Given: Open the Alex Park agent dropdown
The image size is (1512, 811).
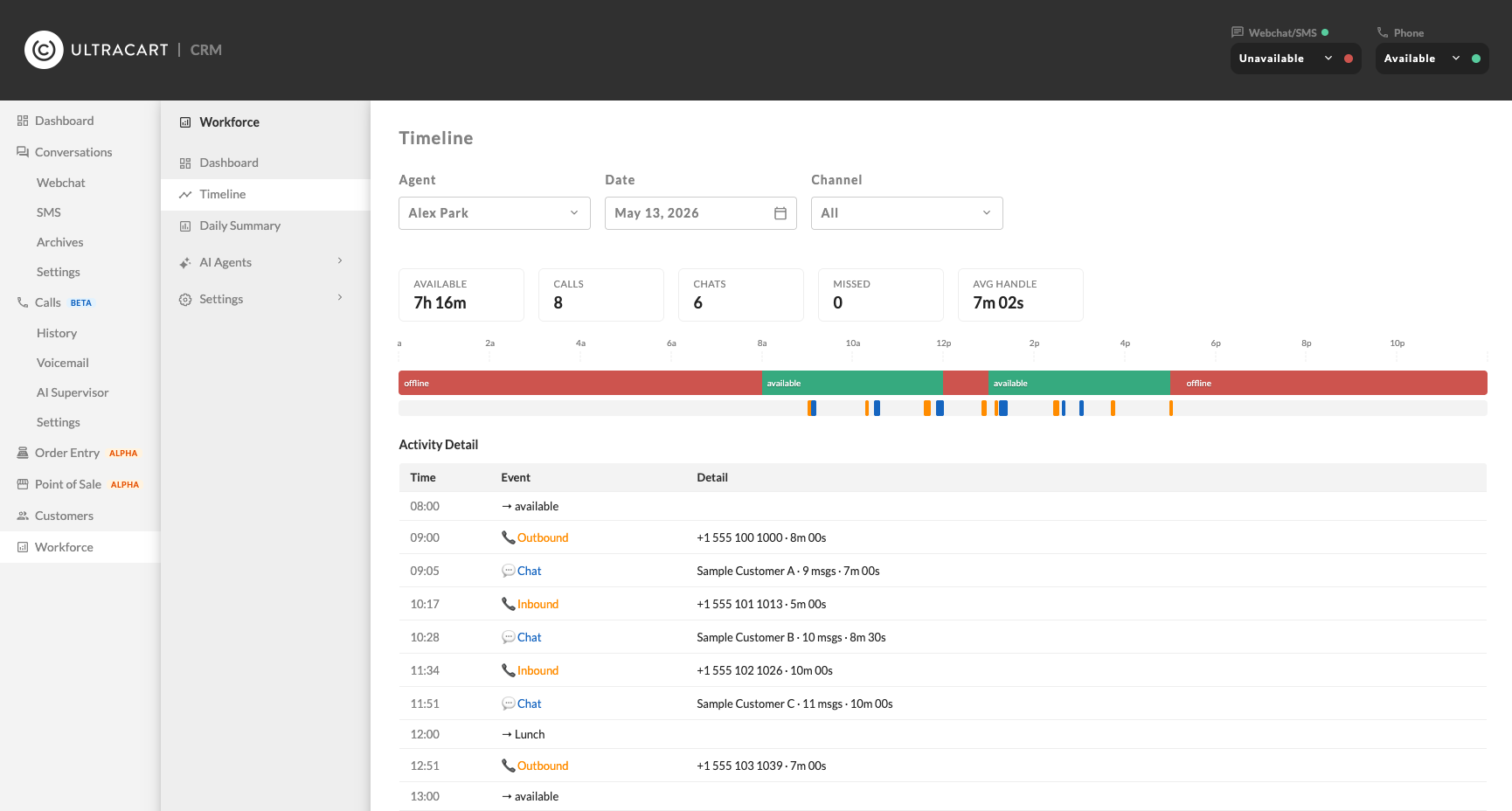Looking at the screenshot, I should pyautogui.click(x=495, y=213).
